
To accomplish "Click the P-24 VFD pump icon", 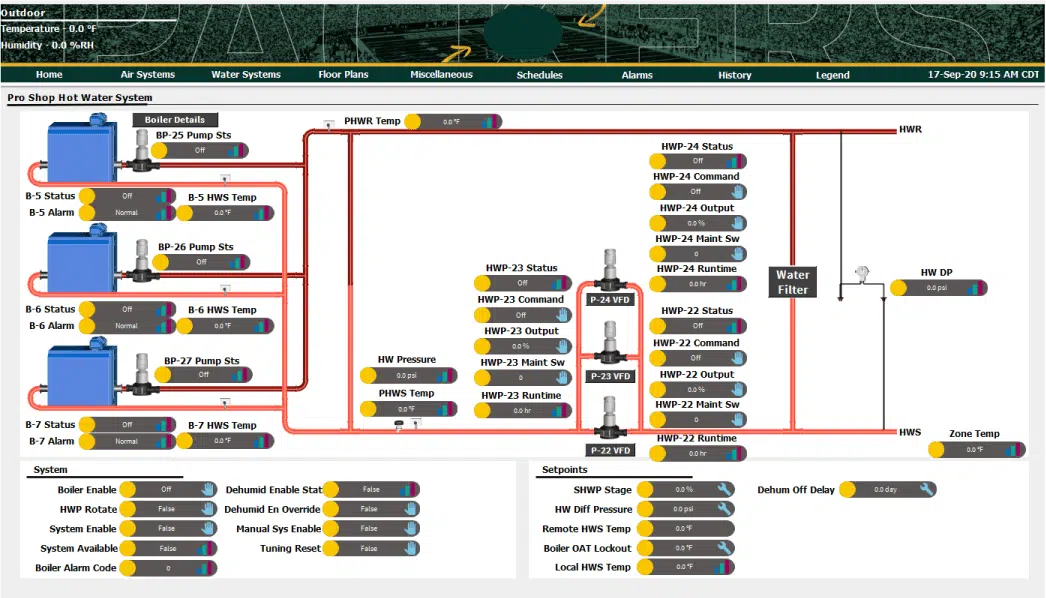I will point(610,270).
